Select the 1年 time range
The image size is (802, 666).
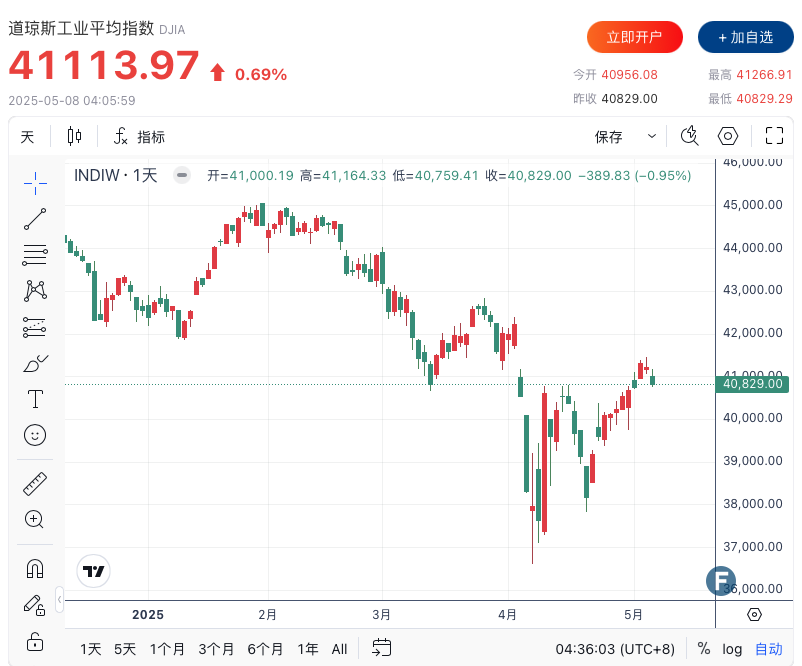pos(309,649)
